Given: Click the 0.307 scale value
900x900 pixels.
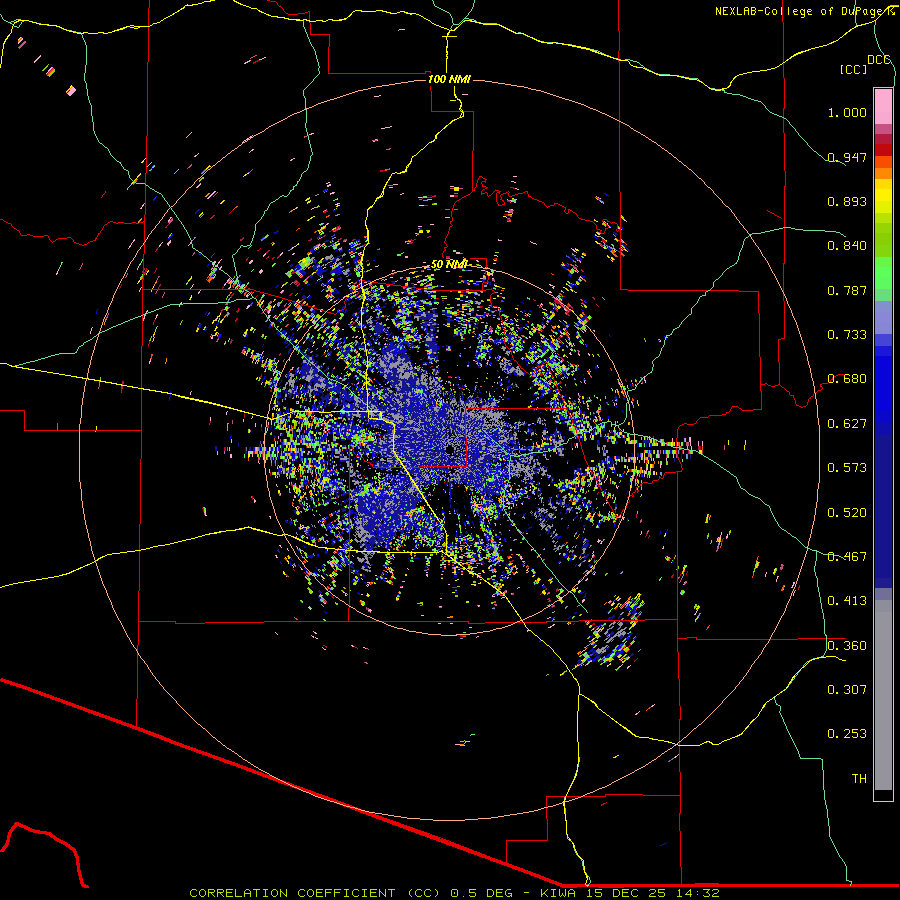Looking at the screenshot, I should click(x=847, y=690).
